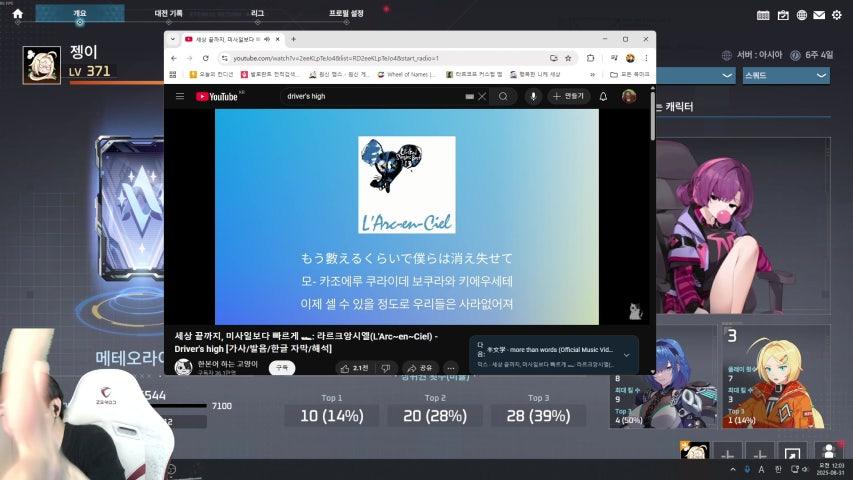Mute the tab via its audio icon
The image size is (853, 480).
(267, 39)
